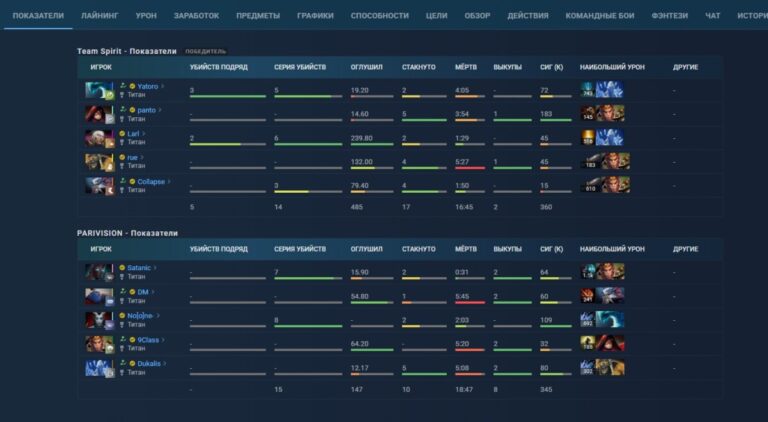
Task: Expand the chevron next to Larl
Action: (x=144, y=134)
